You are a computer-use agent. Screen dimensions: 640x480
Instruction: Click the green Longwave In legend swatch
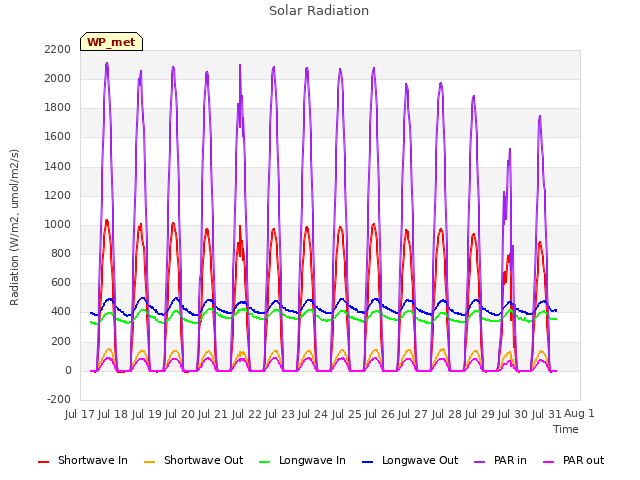(264, 462)
